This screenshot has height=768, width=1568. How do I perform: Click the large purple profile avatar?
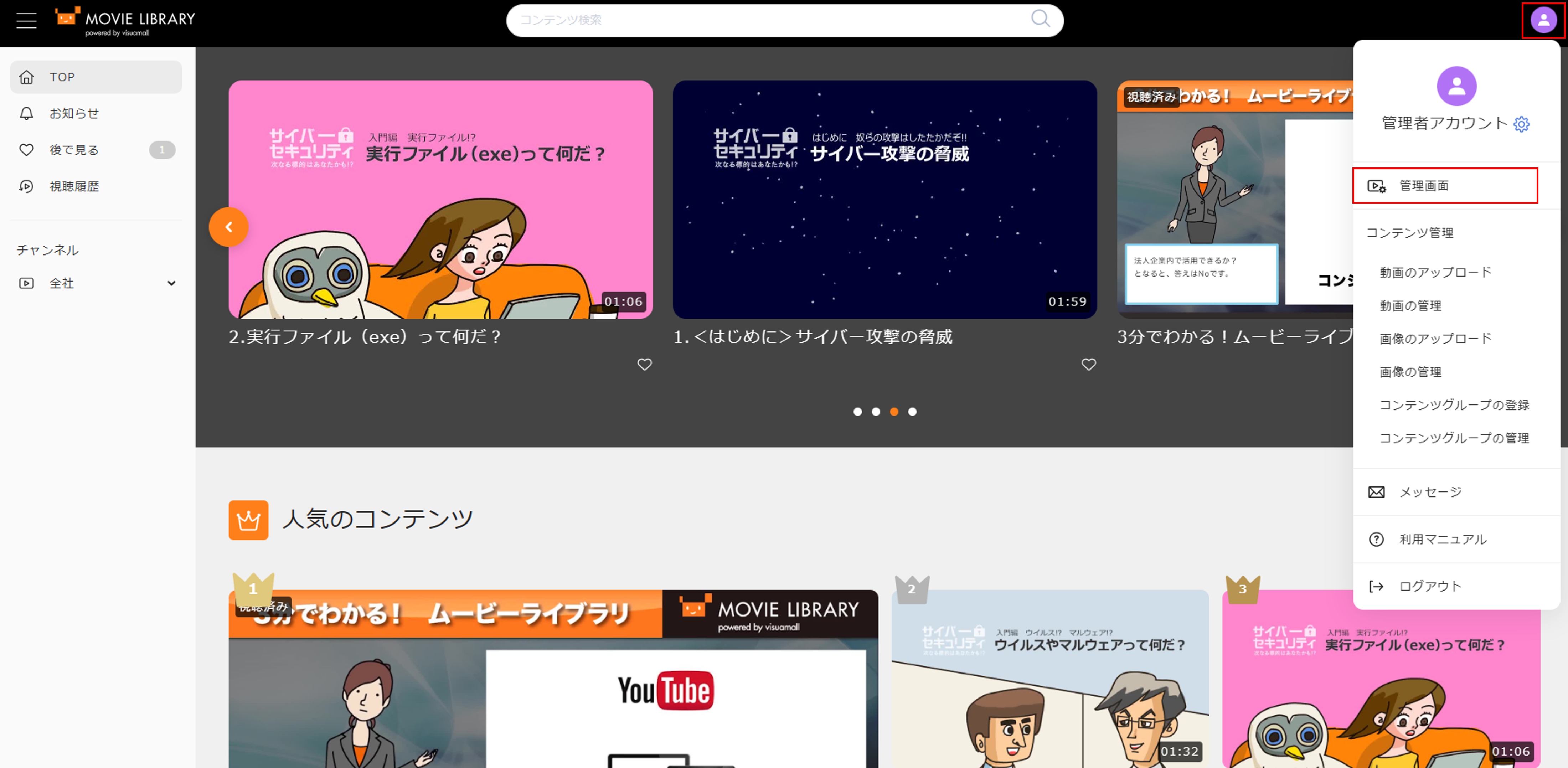coord(1456,86)
